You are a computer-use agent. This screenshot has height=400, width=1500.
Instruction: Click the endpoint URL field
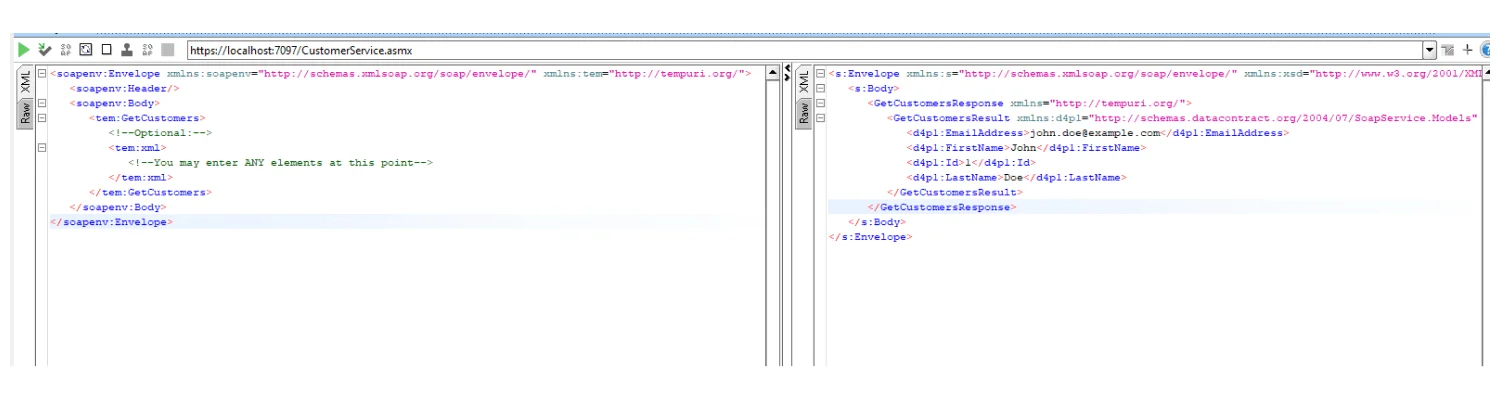(x=804, y=50)
